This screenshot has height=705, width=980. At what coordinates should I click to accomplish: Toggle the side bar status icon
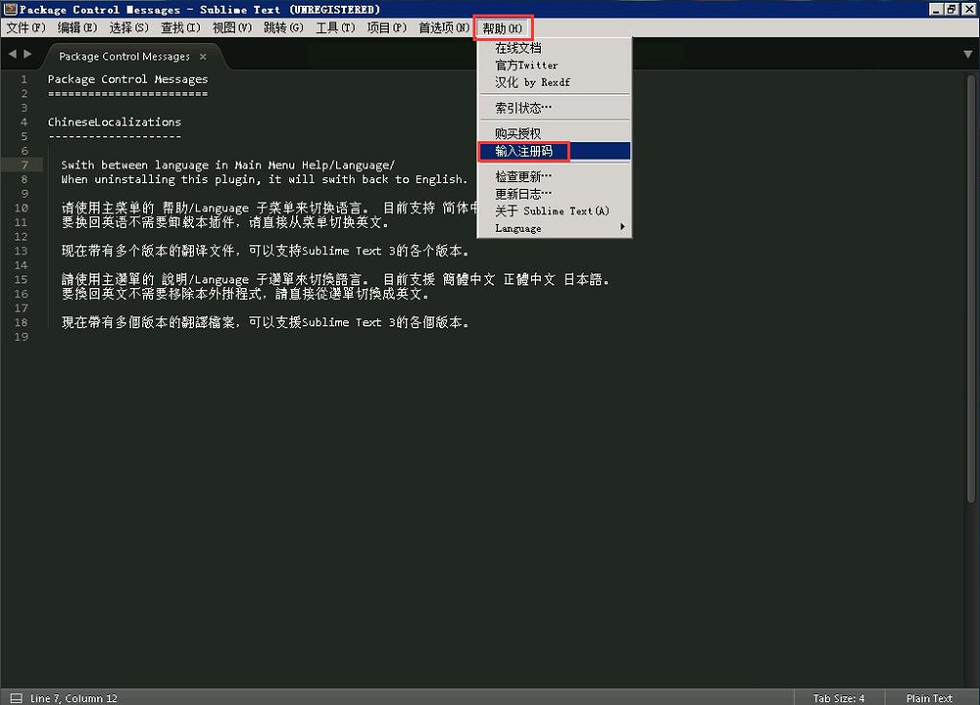point(16,698)
